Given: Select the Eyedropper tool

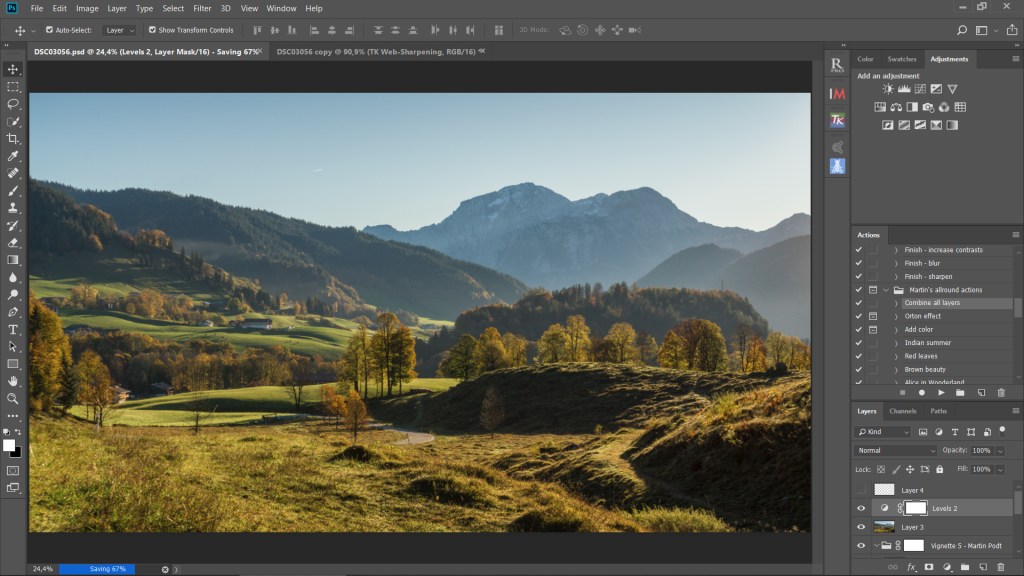Looking at the screenshot, I should point(13,156).
